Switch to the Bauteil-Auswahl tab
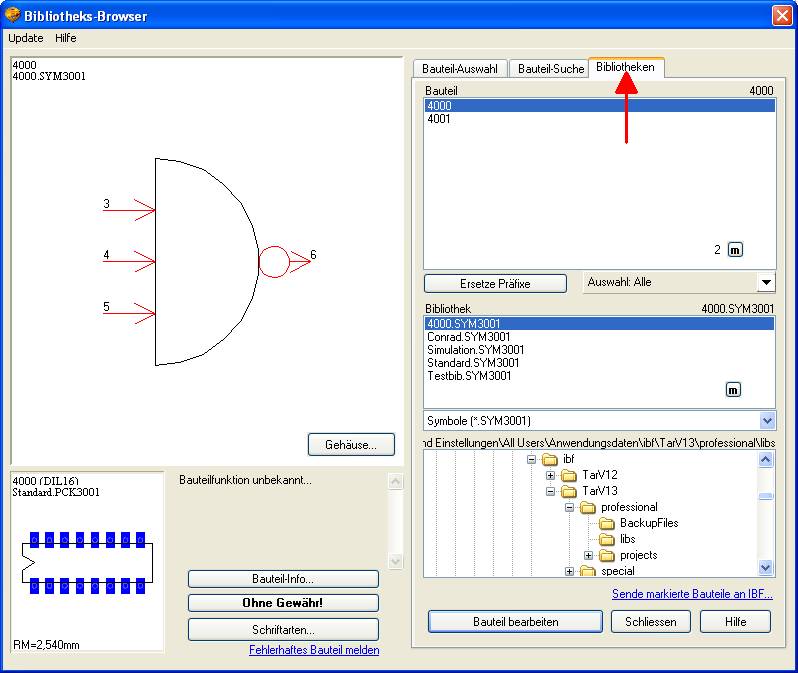 (461, 69)
